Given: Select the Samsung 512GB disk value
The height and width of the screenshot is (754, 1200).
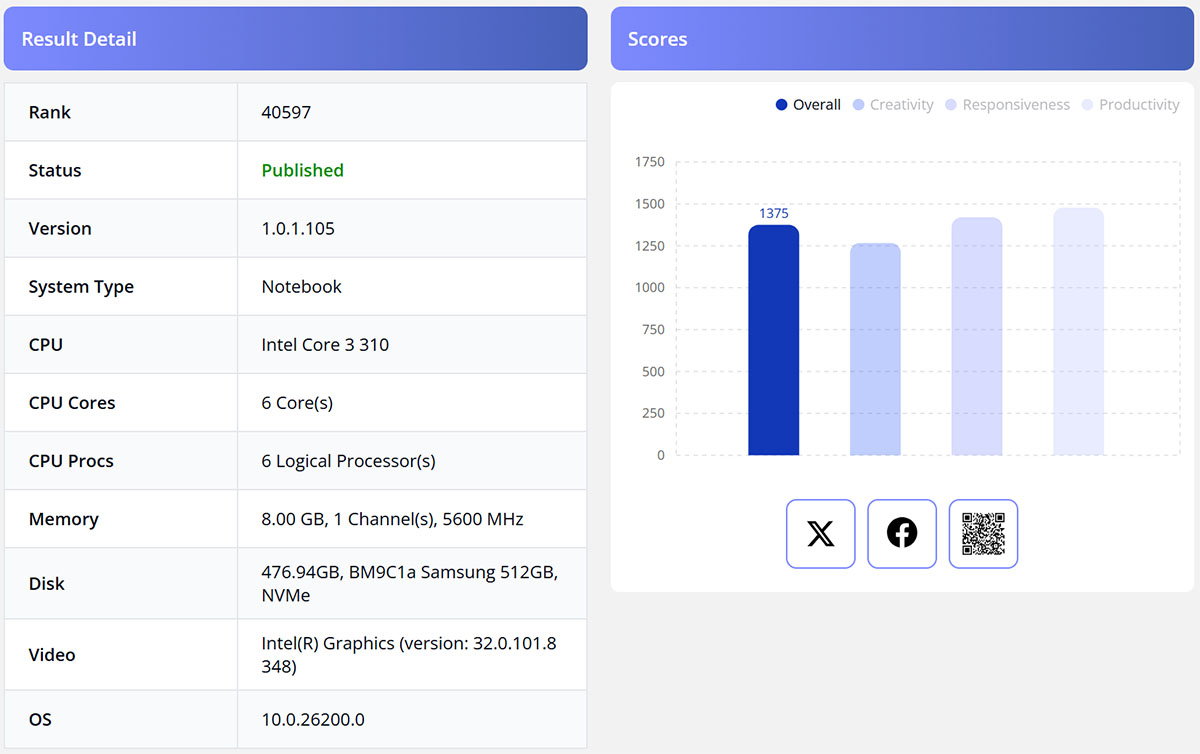Looking at the screenshot, I should coord(409,584).
